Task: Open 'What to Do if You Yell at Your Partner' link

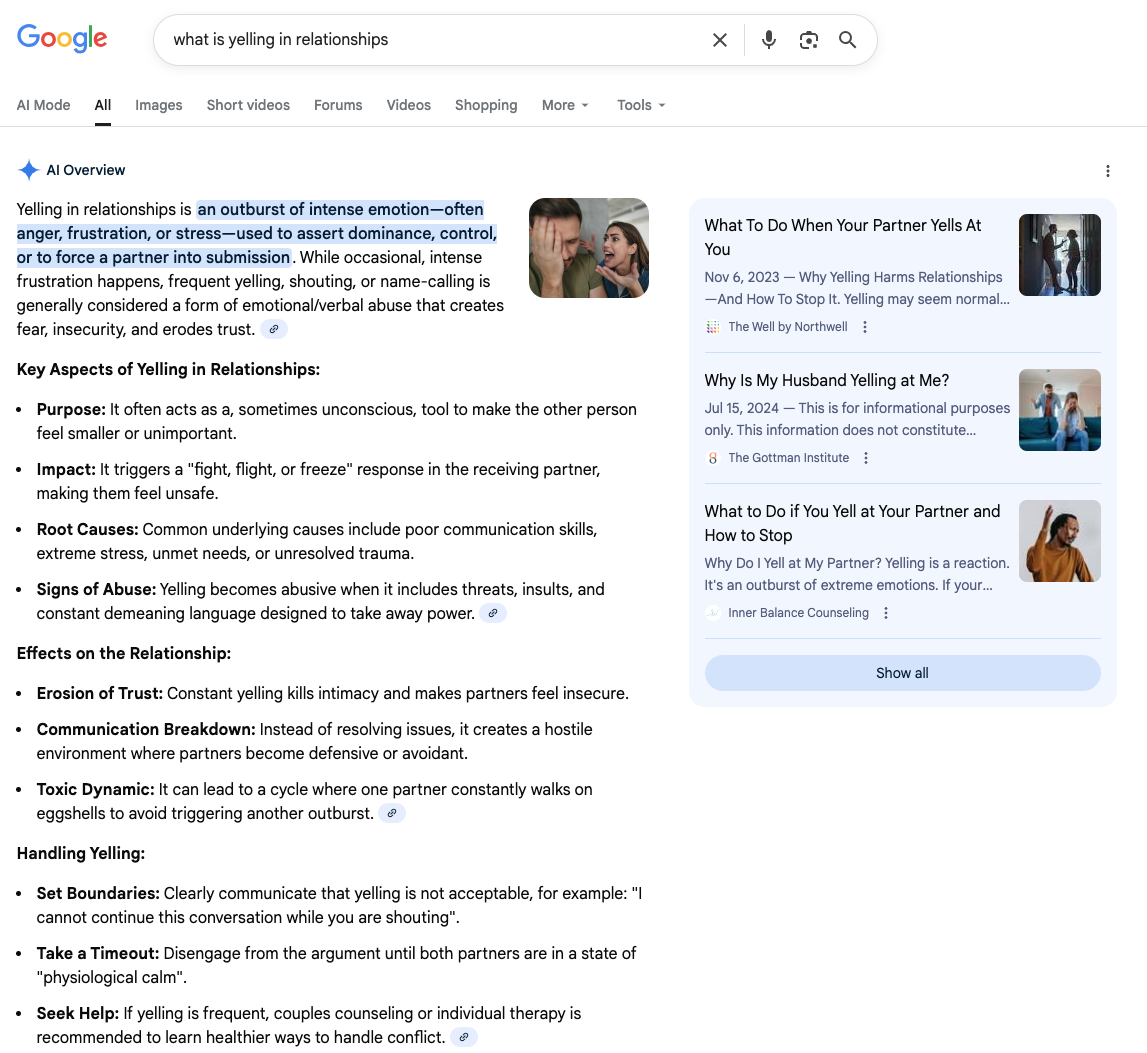Action: tap(852, 523)
